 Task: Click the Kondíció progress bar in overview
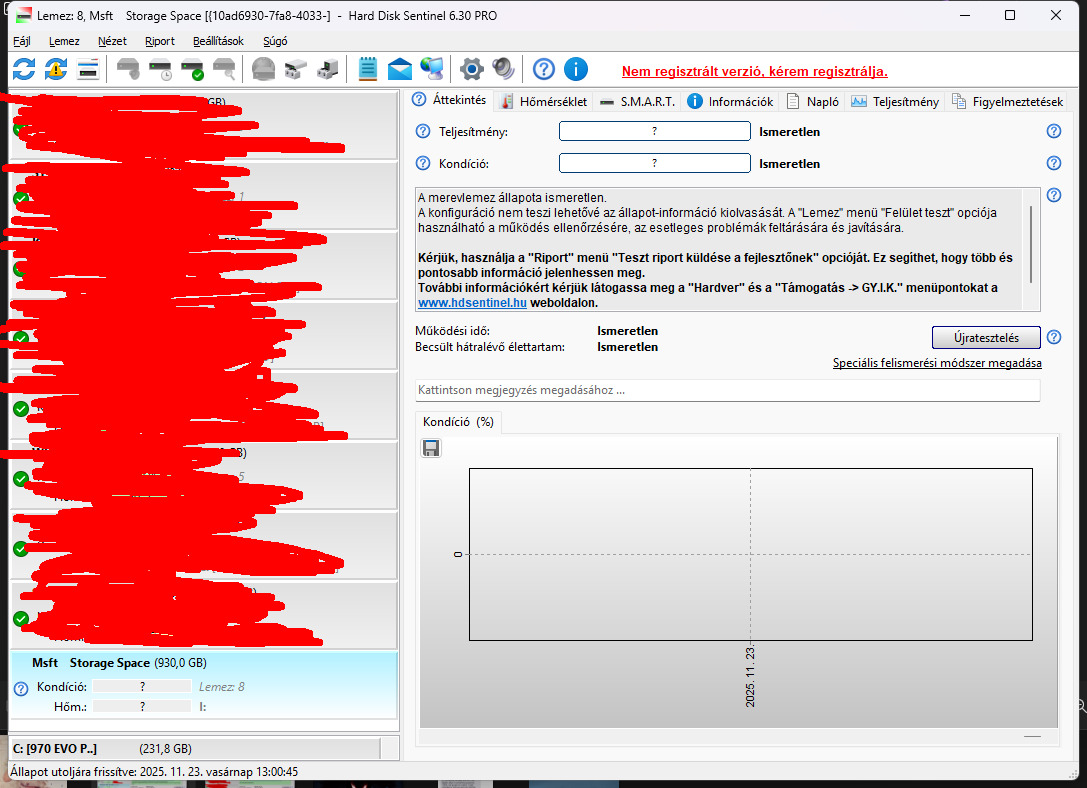point(654,163)
